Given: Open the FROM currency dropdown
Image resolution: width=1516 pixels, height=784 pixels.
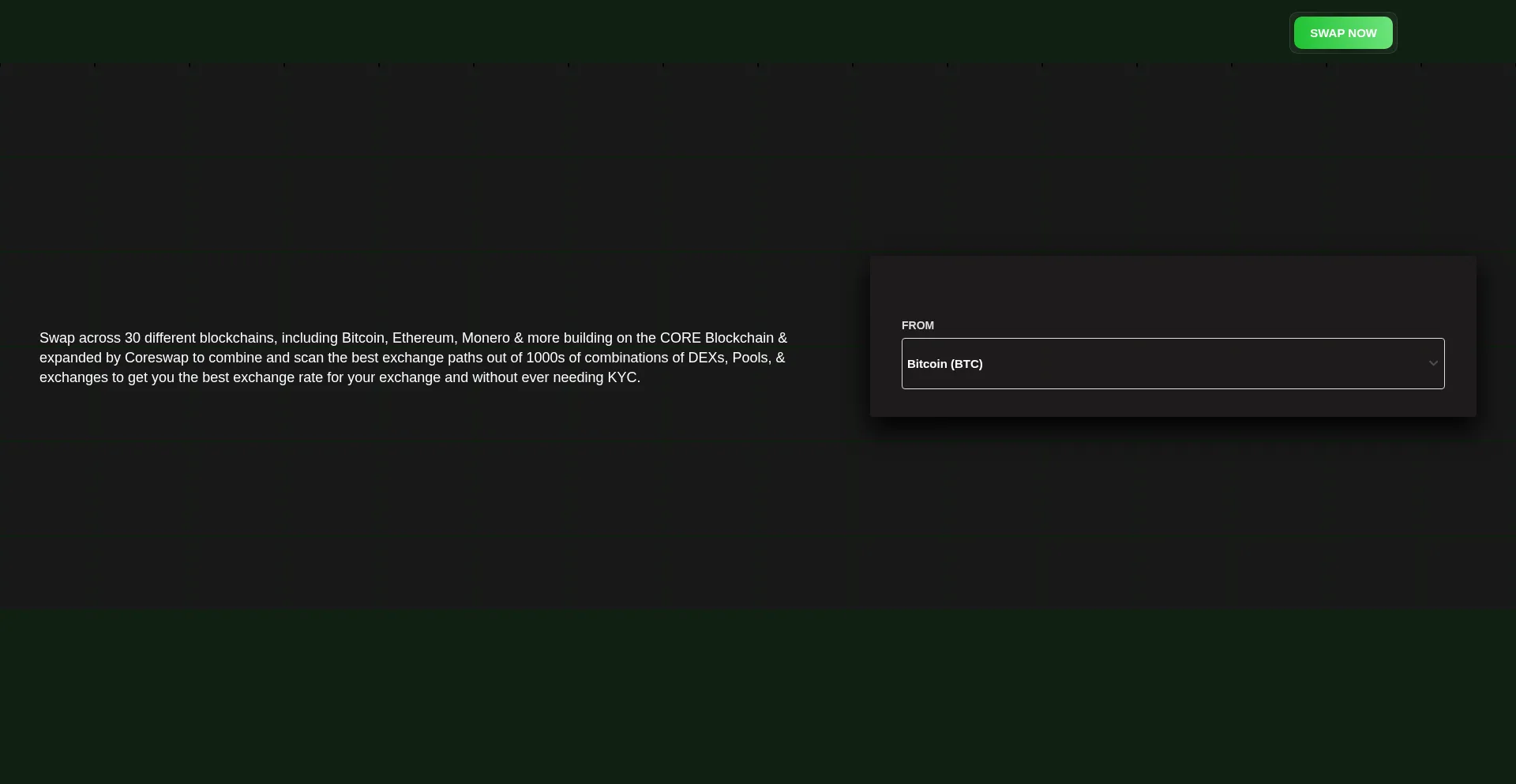Looking at the screenshot, I should click(1172, 364).
